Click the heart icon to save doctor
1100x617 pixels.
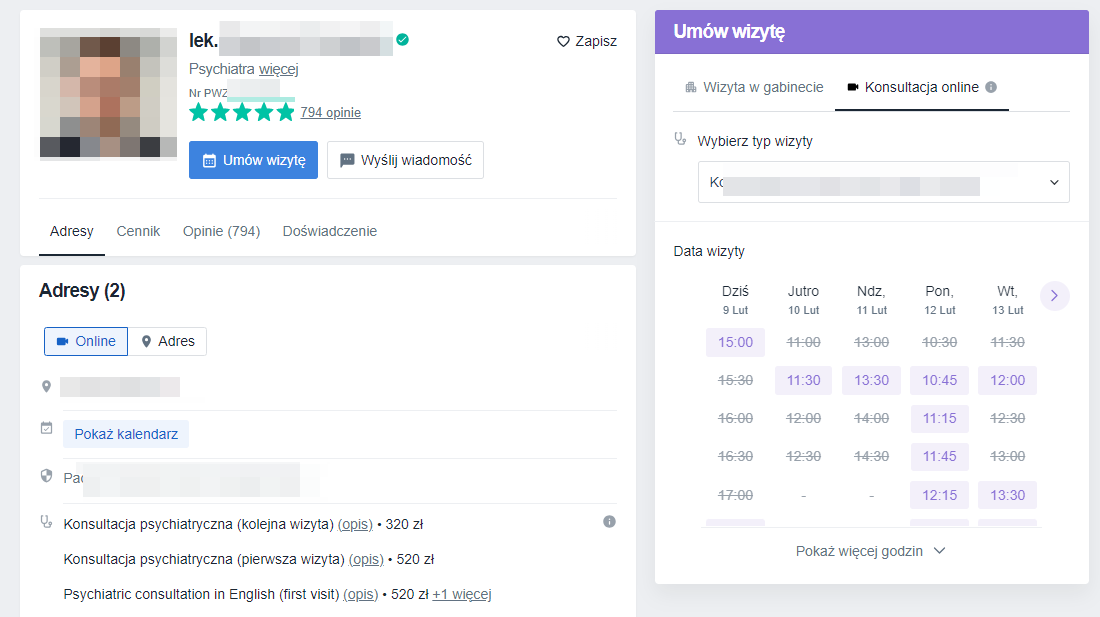point(562,41)
